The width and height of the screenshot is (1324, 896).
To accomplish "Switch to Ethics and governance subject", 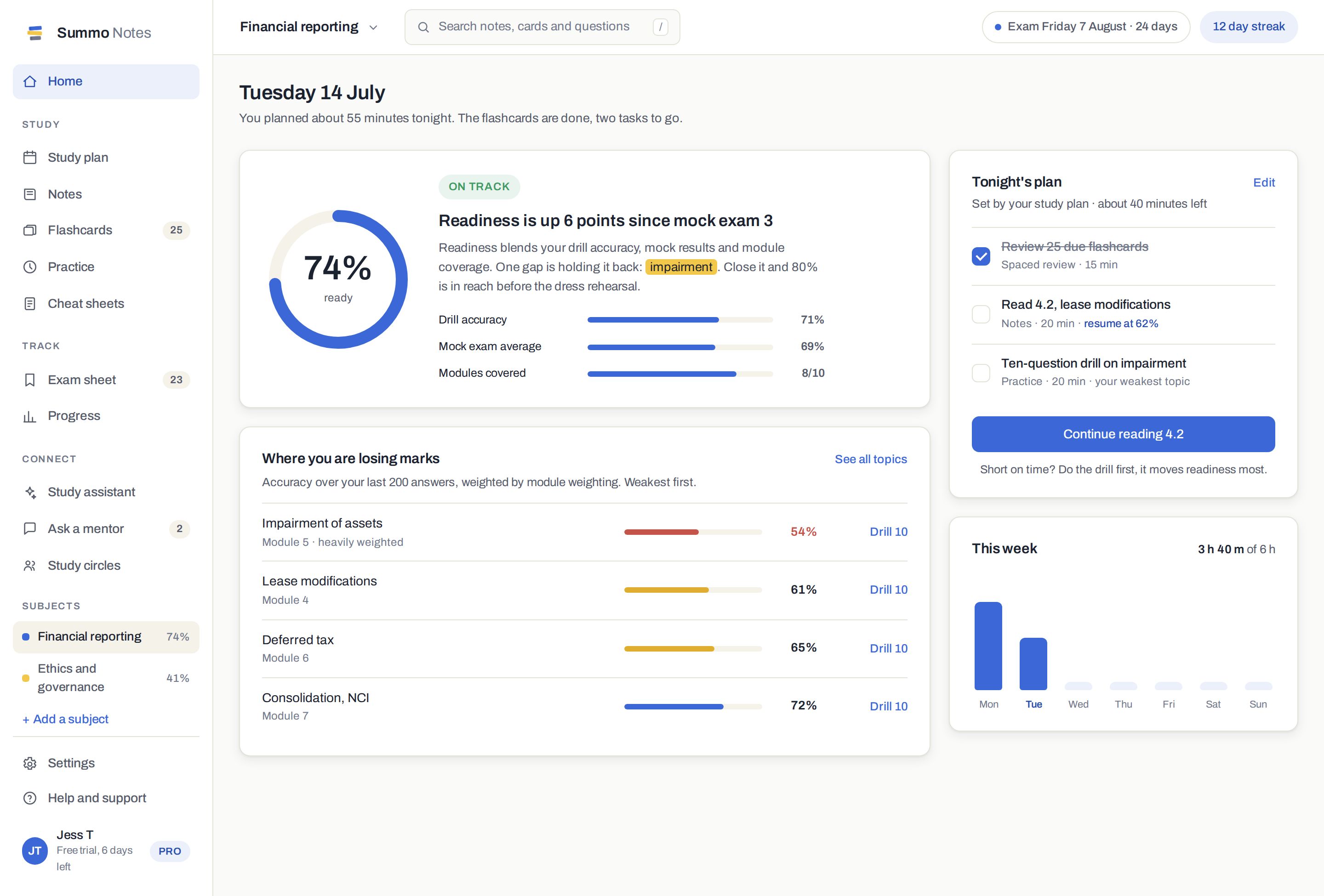I will [106, 678].
